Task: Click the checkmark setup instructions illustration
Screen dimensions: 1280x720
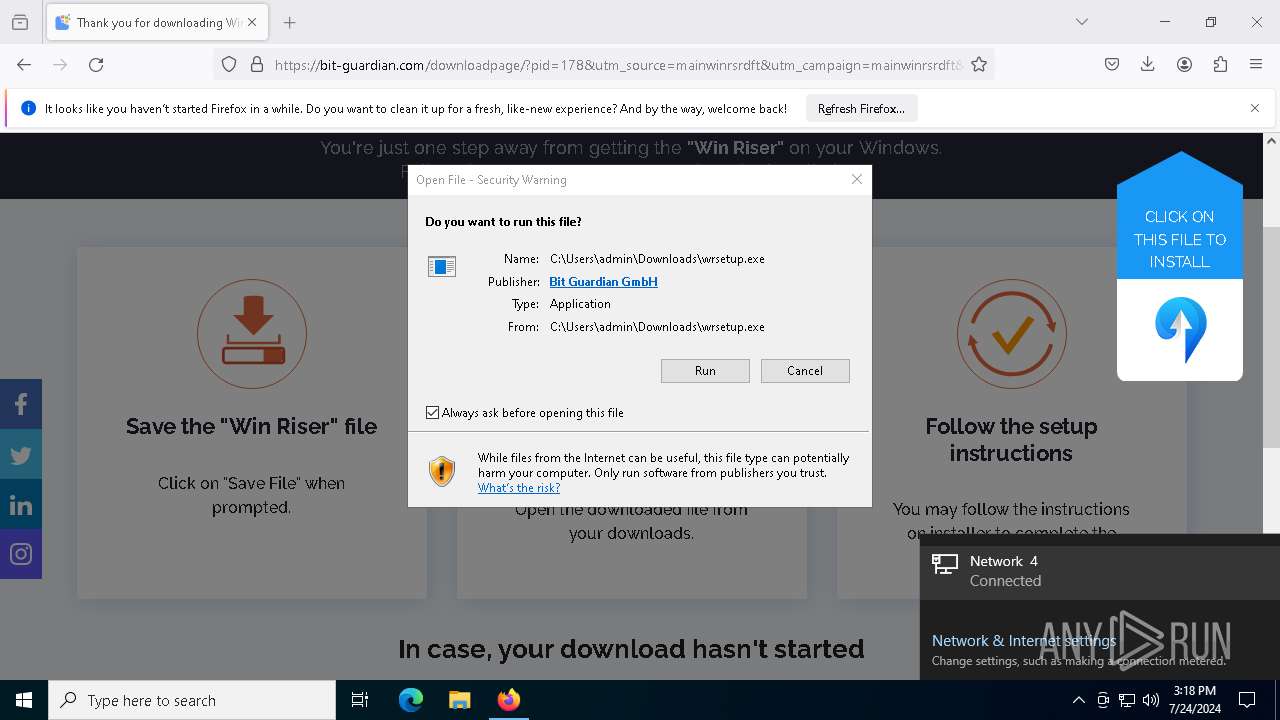Action: coord(1011,334)
